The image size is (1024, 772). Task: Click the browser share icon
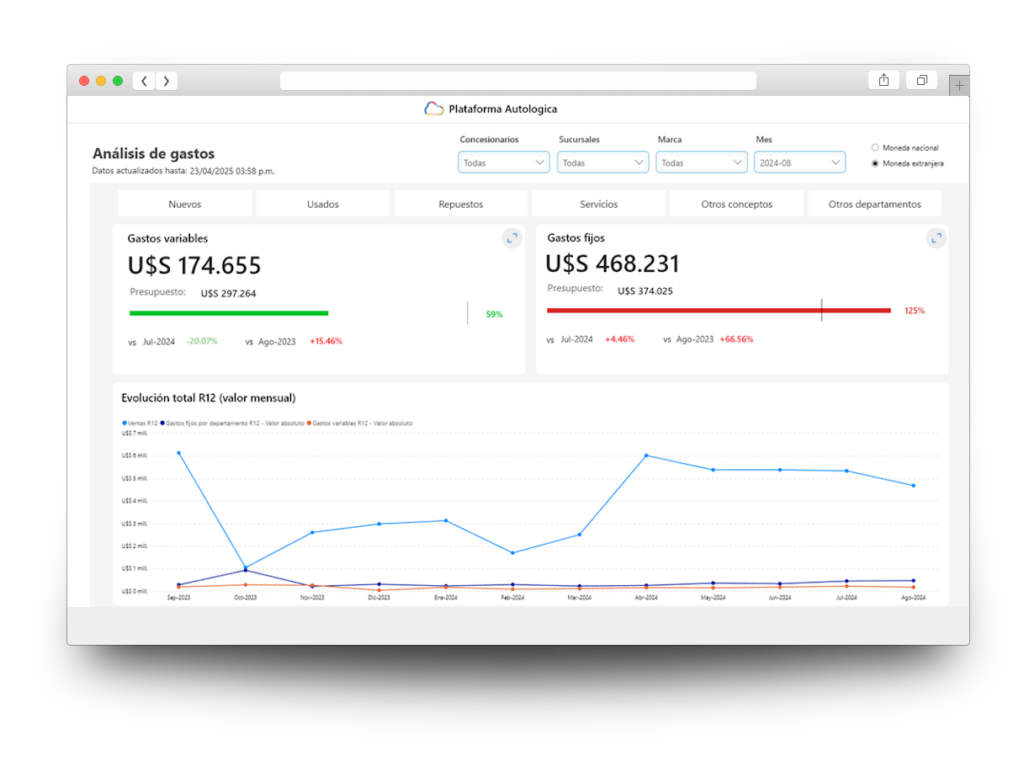click(884, 80)
